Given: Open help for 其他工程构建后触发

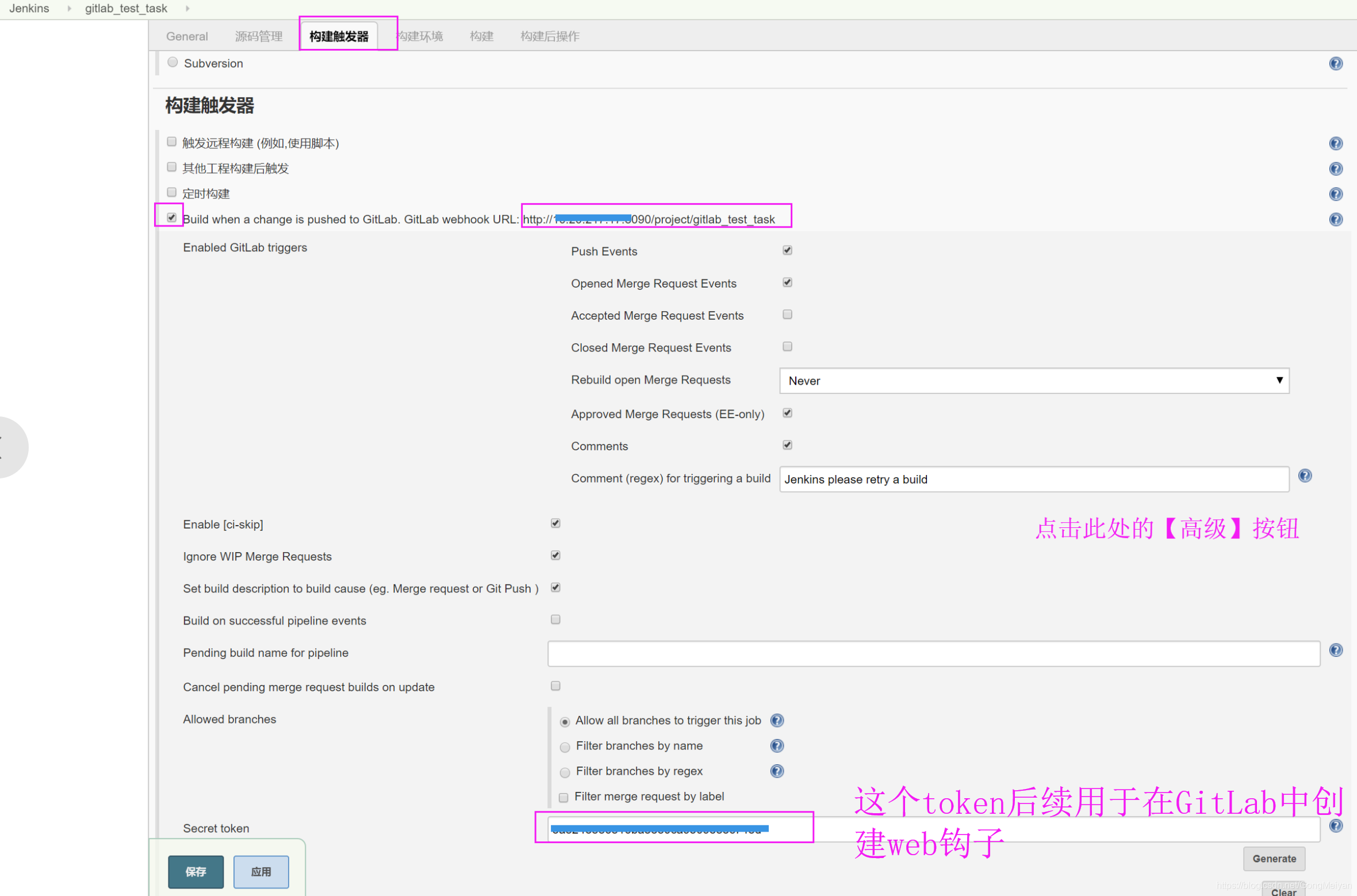Looking at the screenshot, I should [1336, 169].
